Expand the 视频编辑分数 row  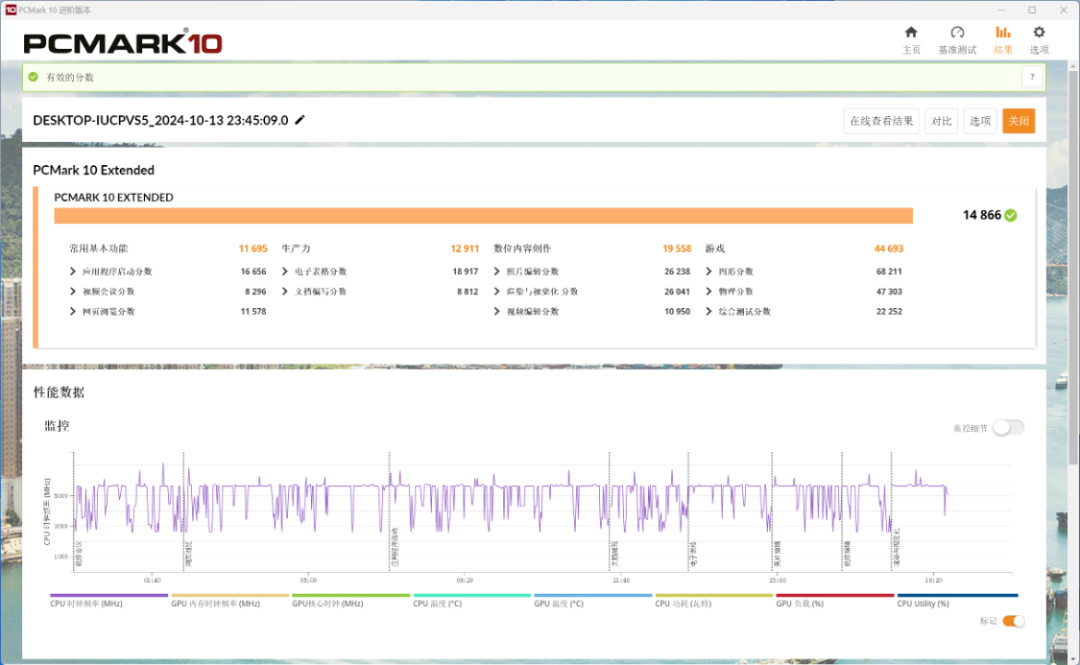(x=592, y=311)
